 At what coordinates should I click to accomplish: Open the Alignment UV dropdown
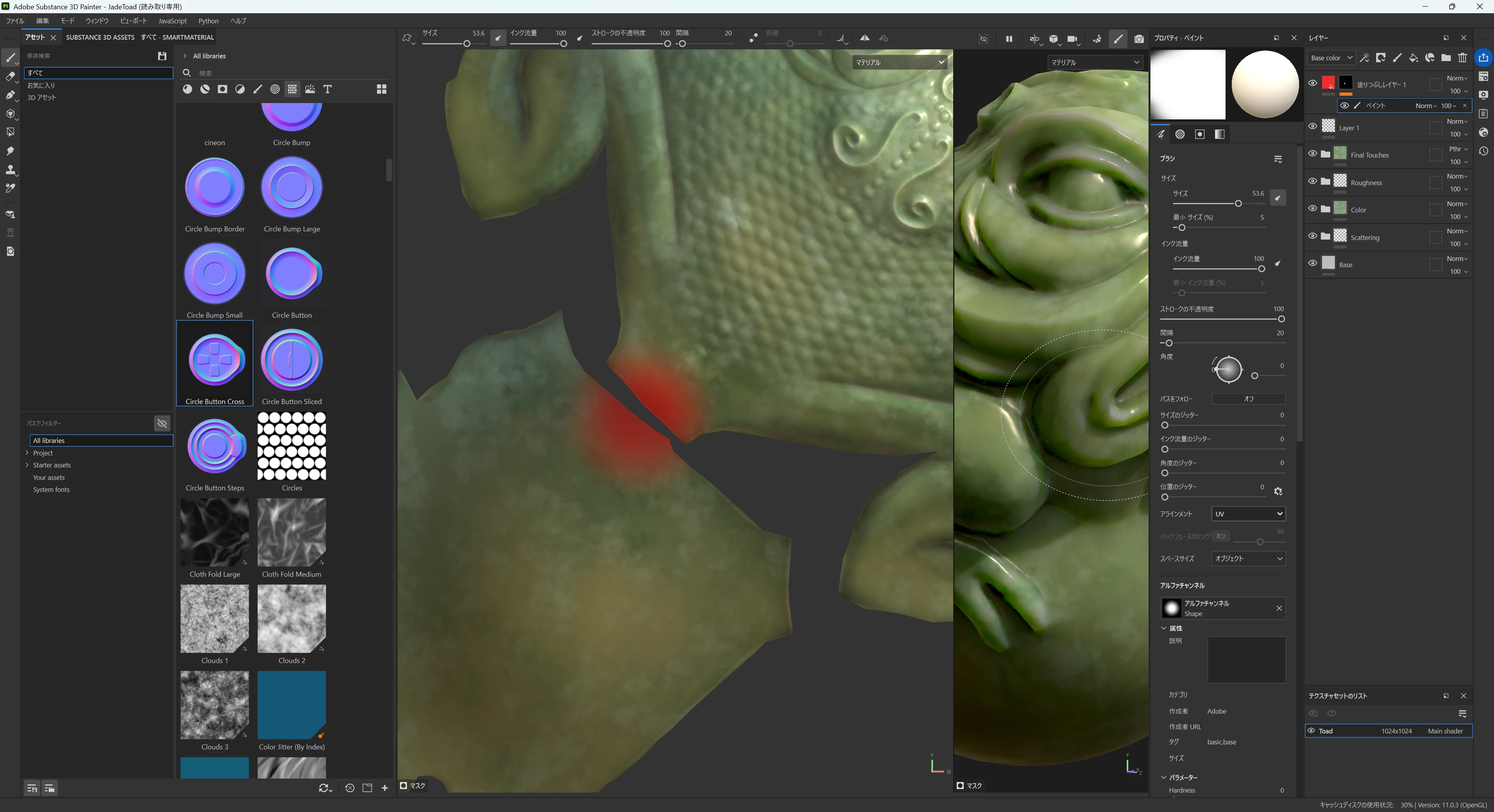point(1248,514)
